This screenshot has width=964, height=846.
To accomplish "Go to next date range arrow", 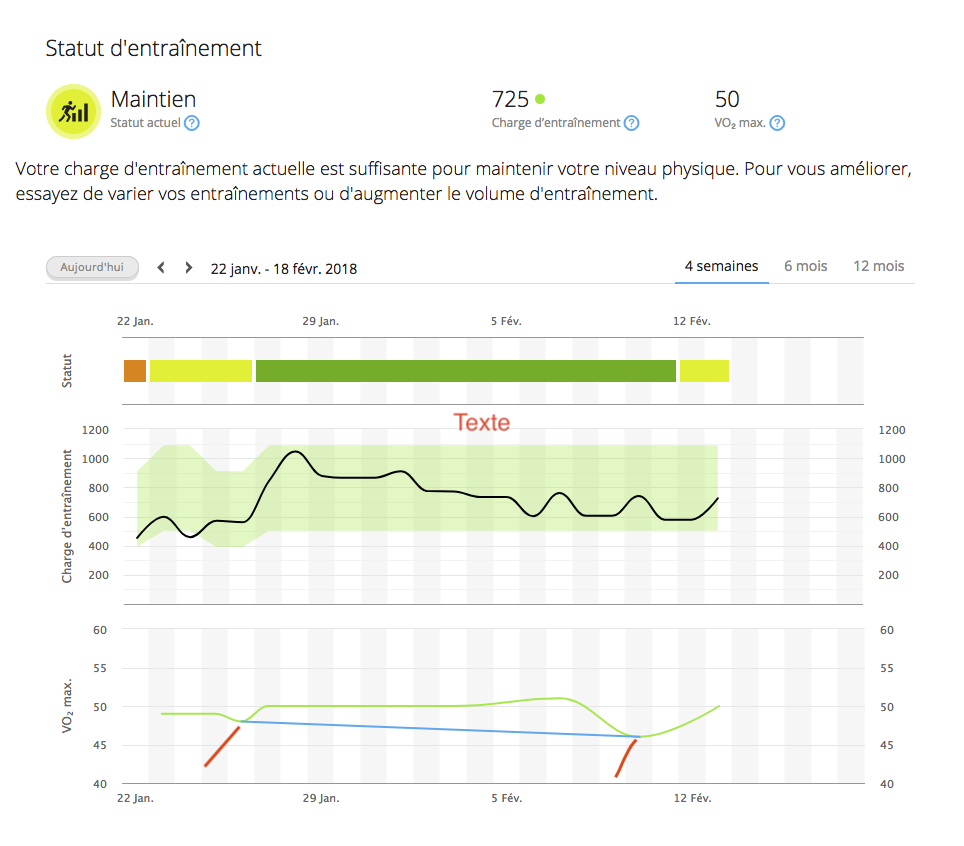I will tap(188, 268).
